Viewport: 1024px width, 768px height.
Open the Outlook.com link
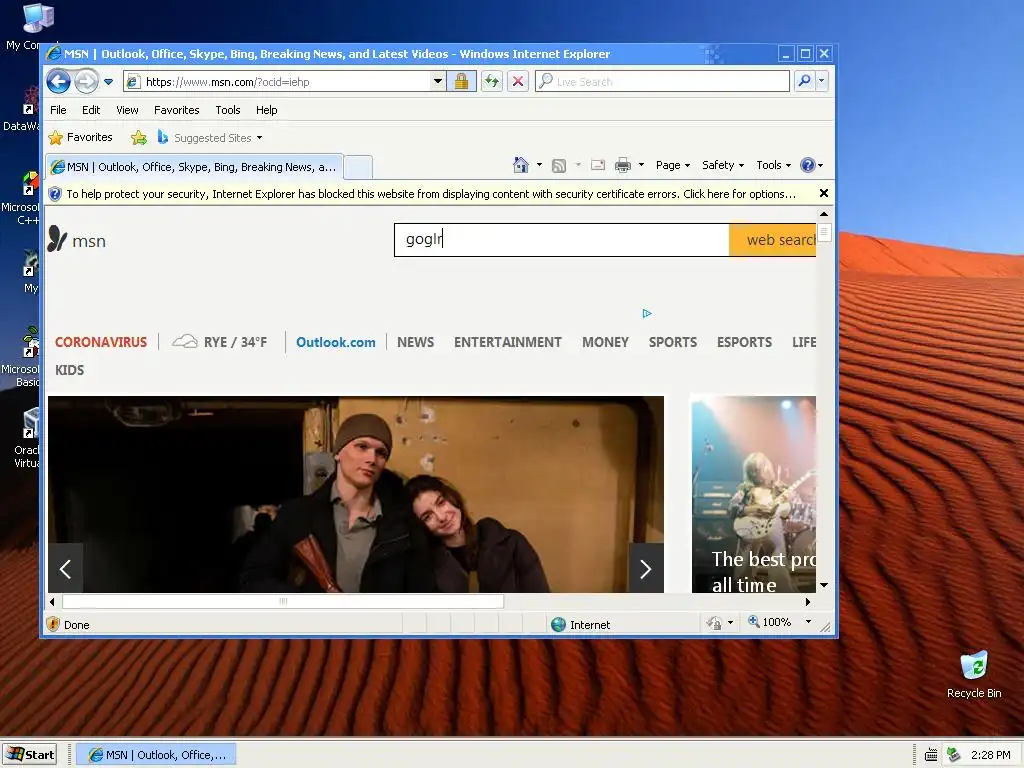click(x=336, y=342)
